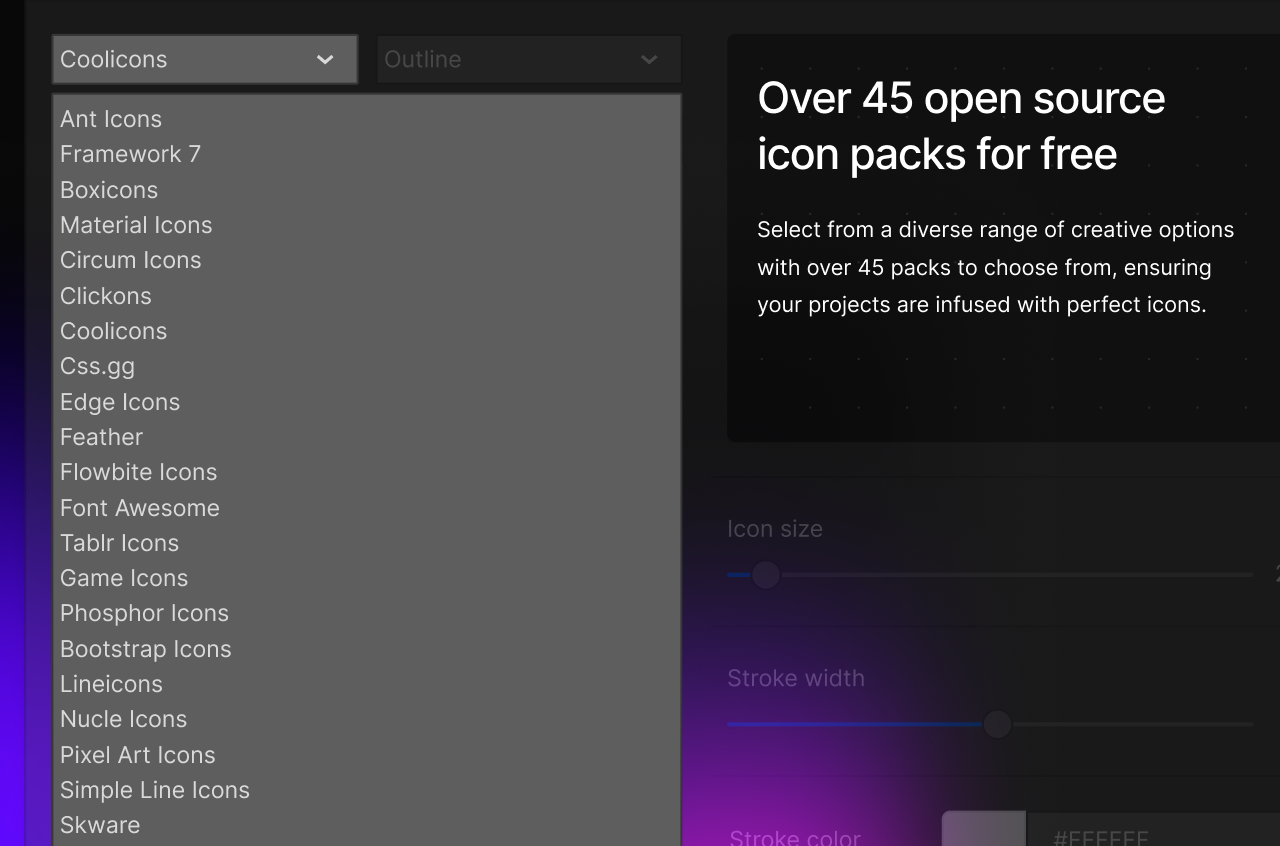The height and width of the screenshot is (846, 1280).
Task: Select Coolicons in the open list
Action: coord(366,331)
